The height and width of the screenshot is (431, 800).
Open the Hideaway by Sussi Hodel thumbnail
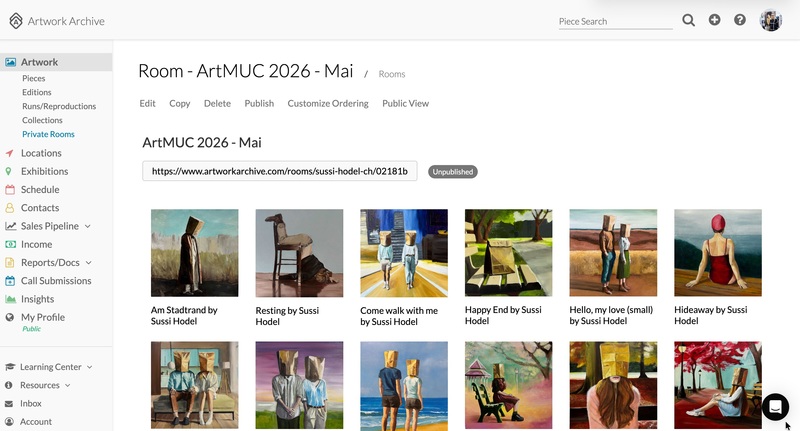coord(718,252)
